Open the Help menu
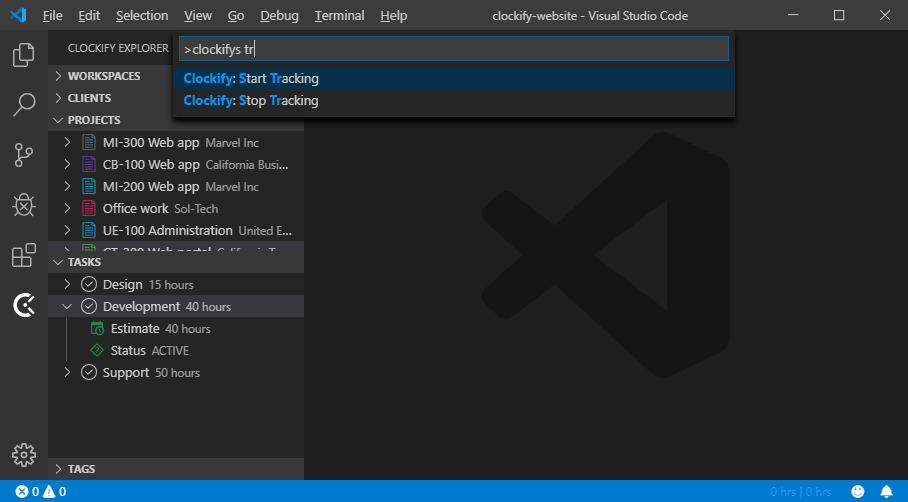The width and height of the screenshot is (908, 502). click(394, 16)
